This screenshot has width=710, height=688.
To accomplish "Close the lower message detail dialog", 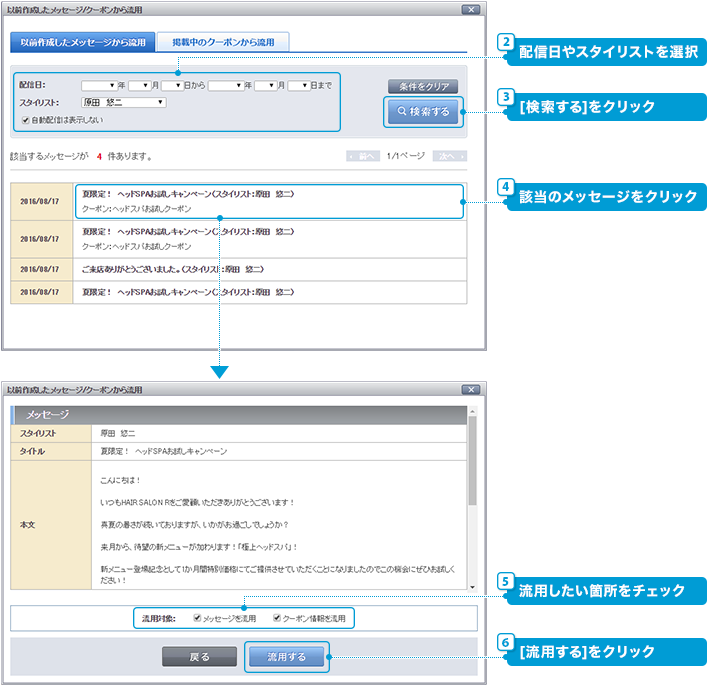I will tap(471, 389).
